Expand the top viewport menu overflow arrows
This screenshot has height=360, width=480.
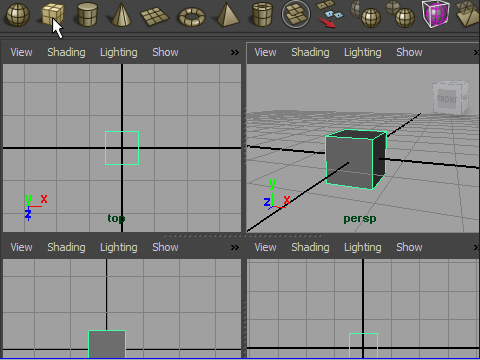(x=235, y=52)
